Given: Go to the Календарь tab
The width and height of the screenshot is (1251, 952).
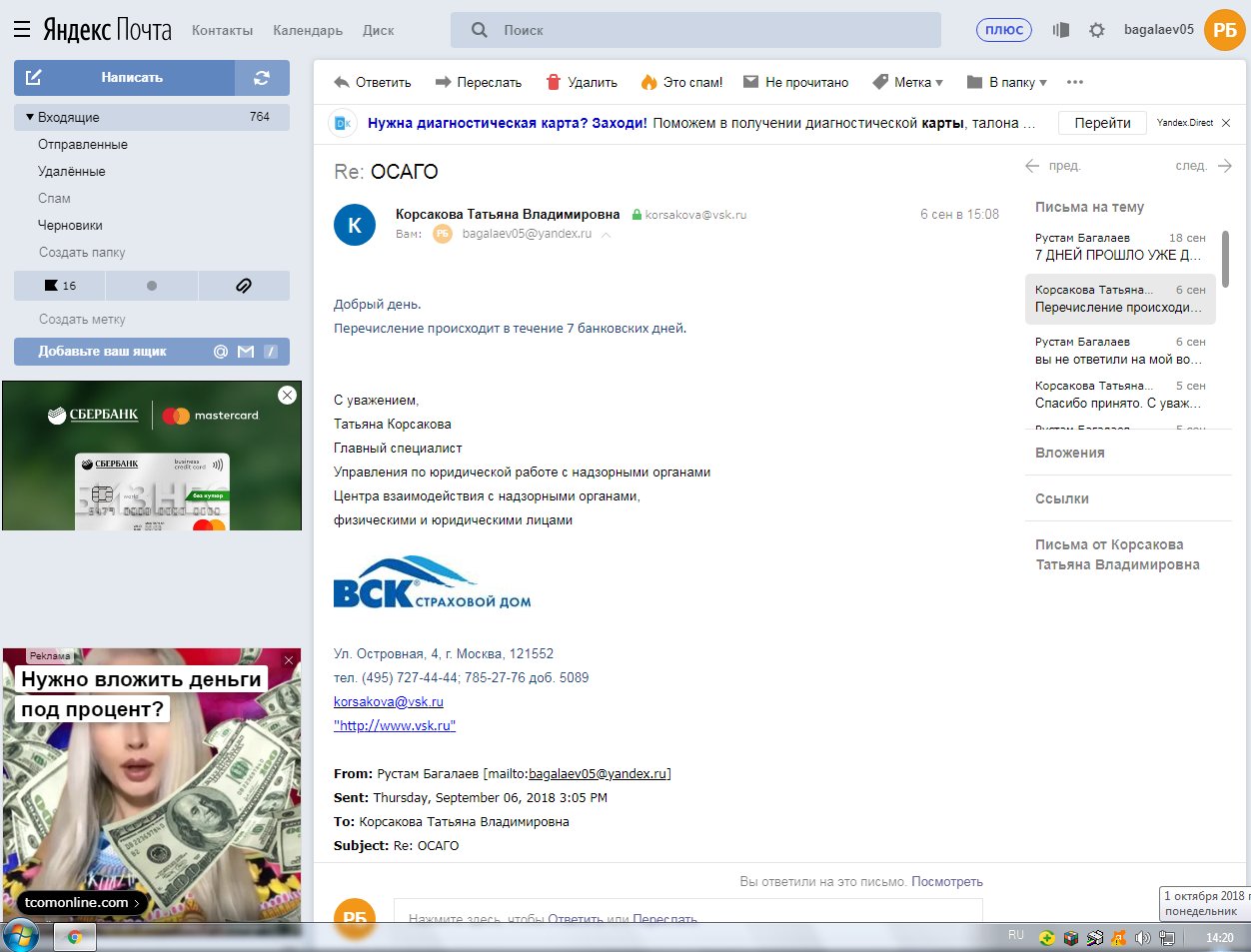Looking at the screenshot, I should pos(308,30).
